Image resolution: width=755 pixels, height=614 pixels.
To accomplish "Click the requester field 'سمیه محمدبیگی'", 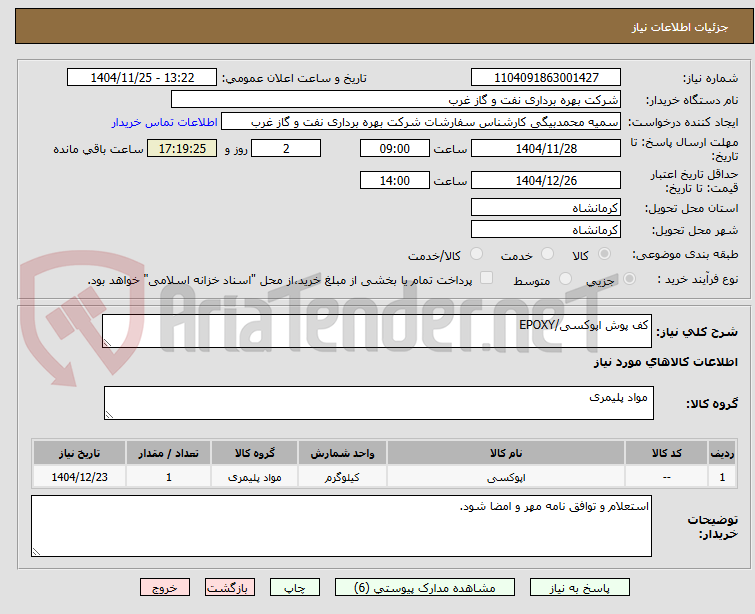I will 421,122.
